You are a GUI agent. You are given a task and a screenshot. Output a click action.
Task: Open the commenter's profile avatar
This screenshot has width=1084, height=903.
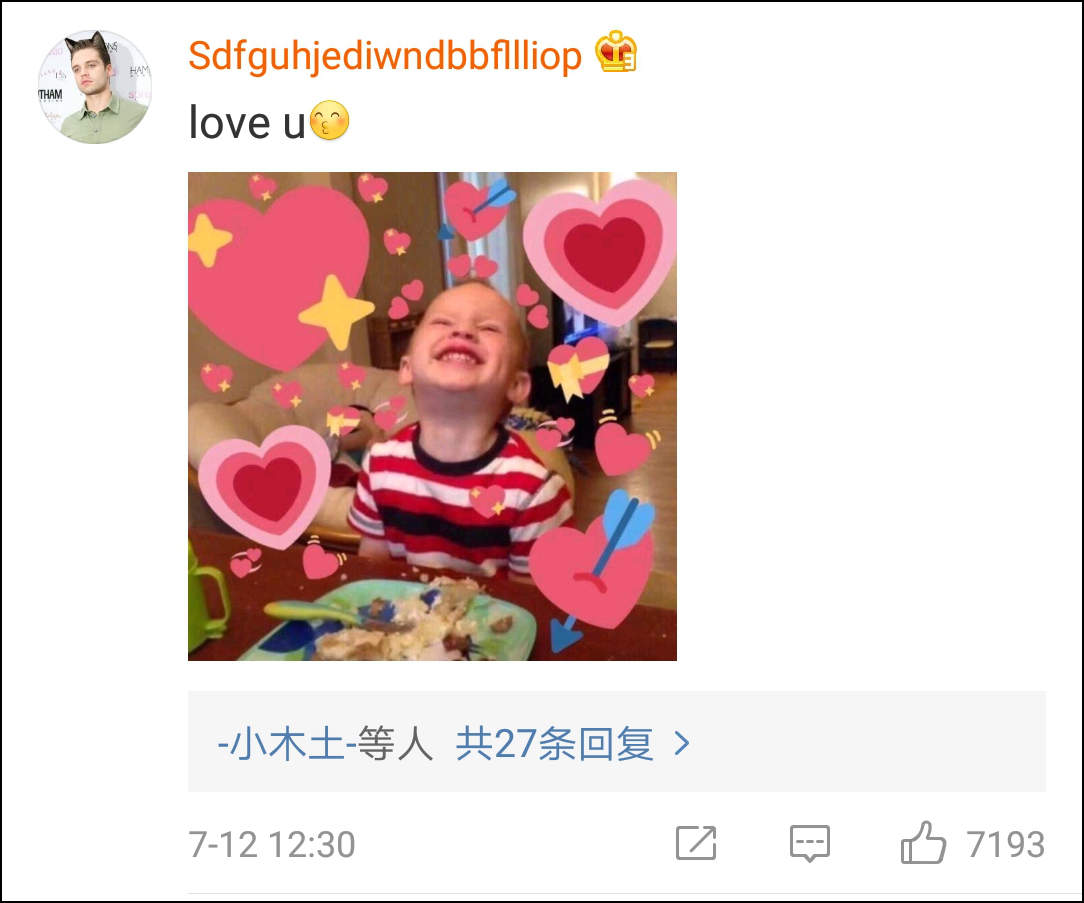94,86
